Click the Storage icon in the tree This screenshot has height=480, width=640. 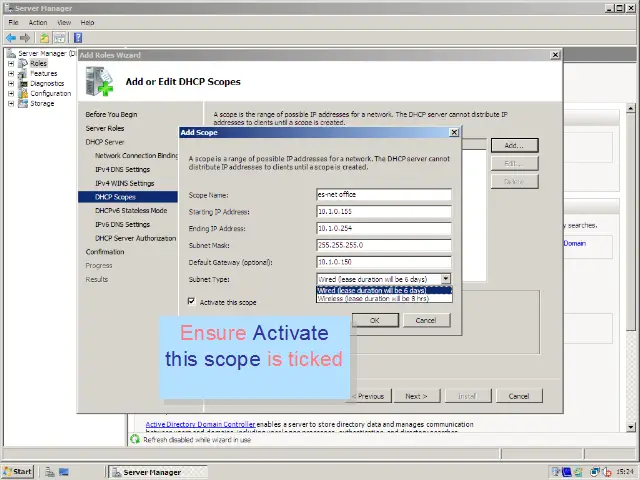[x=23, y=103]
